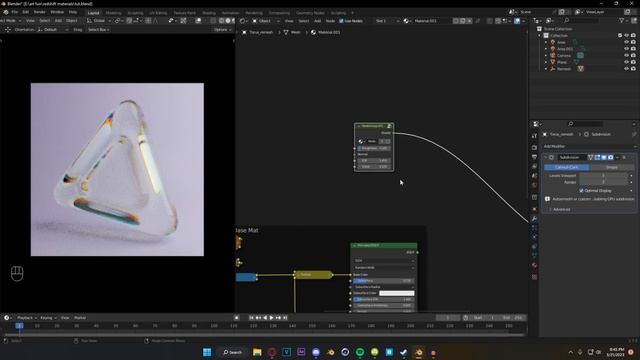Viewport: 640px width, 360px height.
Task: Select Catmull-Clark subdivision type
Action: [x=567, y=167]
